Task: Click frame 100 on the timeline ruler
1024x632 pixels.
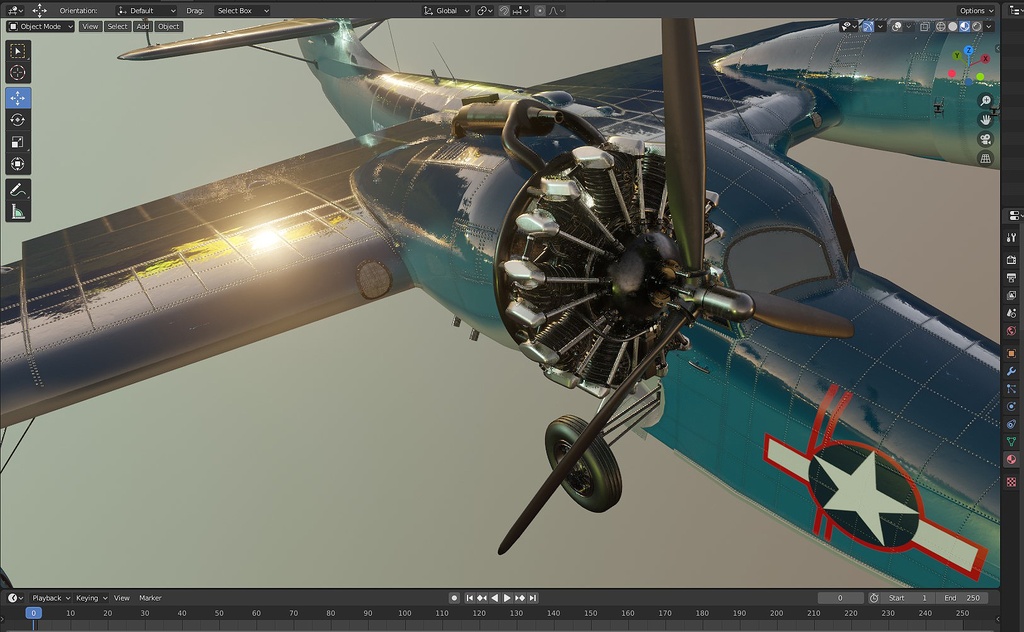Action: pos(404,613)
